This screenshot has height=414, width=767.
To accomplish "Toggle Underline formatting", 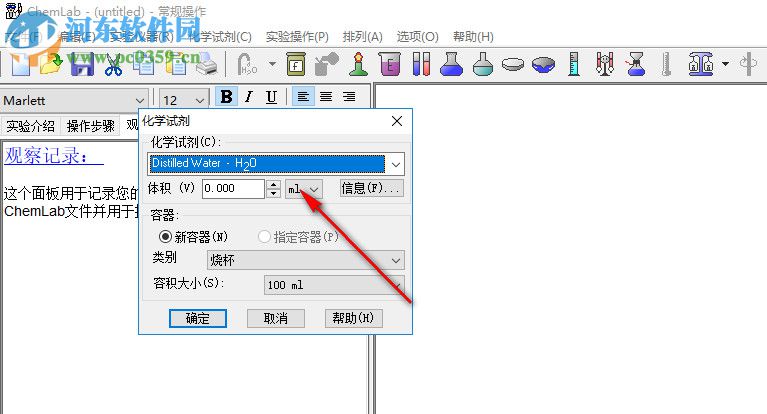I will (271, 96).
